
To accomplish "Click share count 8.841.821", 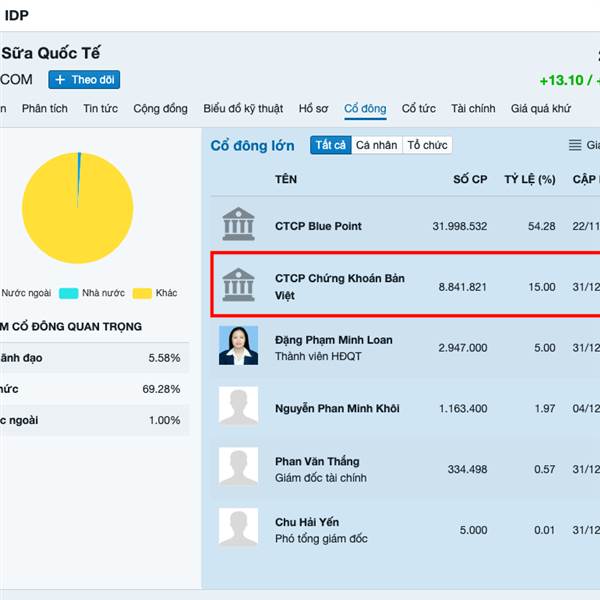I will point(463,287).
